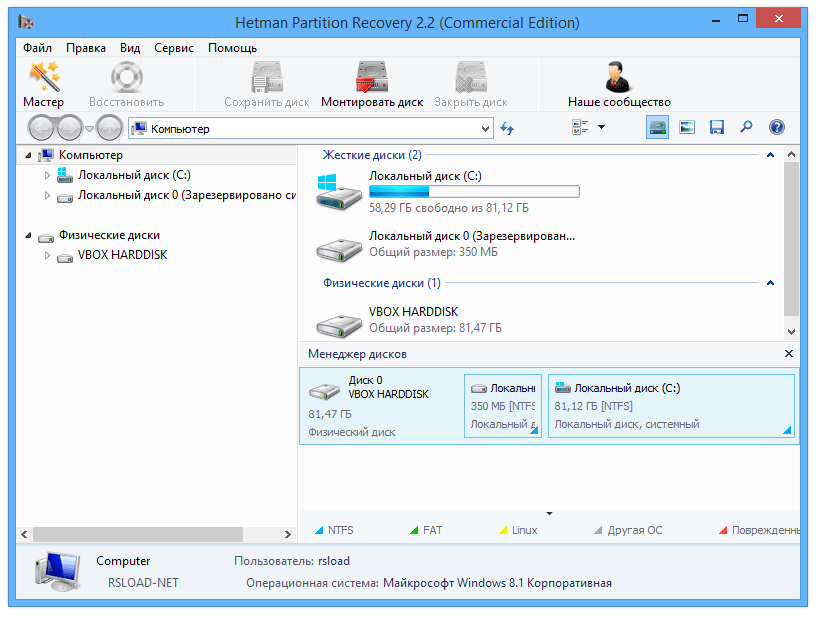Open navigation history dropdown arrow
Screen dimensions: 818x626
pyautogui.click(x=89, y=128)
